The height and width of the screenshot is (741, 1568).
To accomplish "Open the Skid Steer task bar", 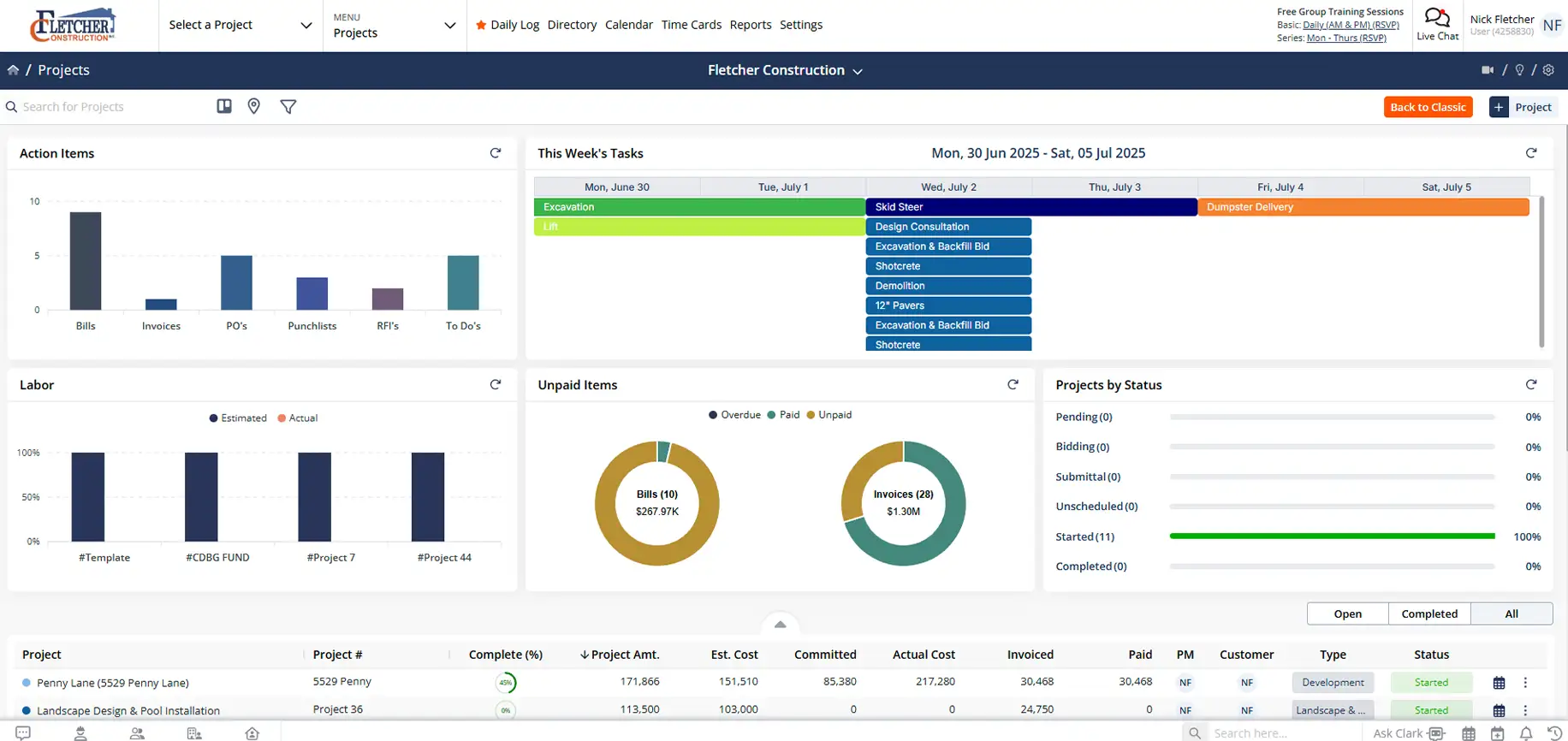I will coord(1031,207).
